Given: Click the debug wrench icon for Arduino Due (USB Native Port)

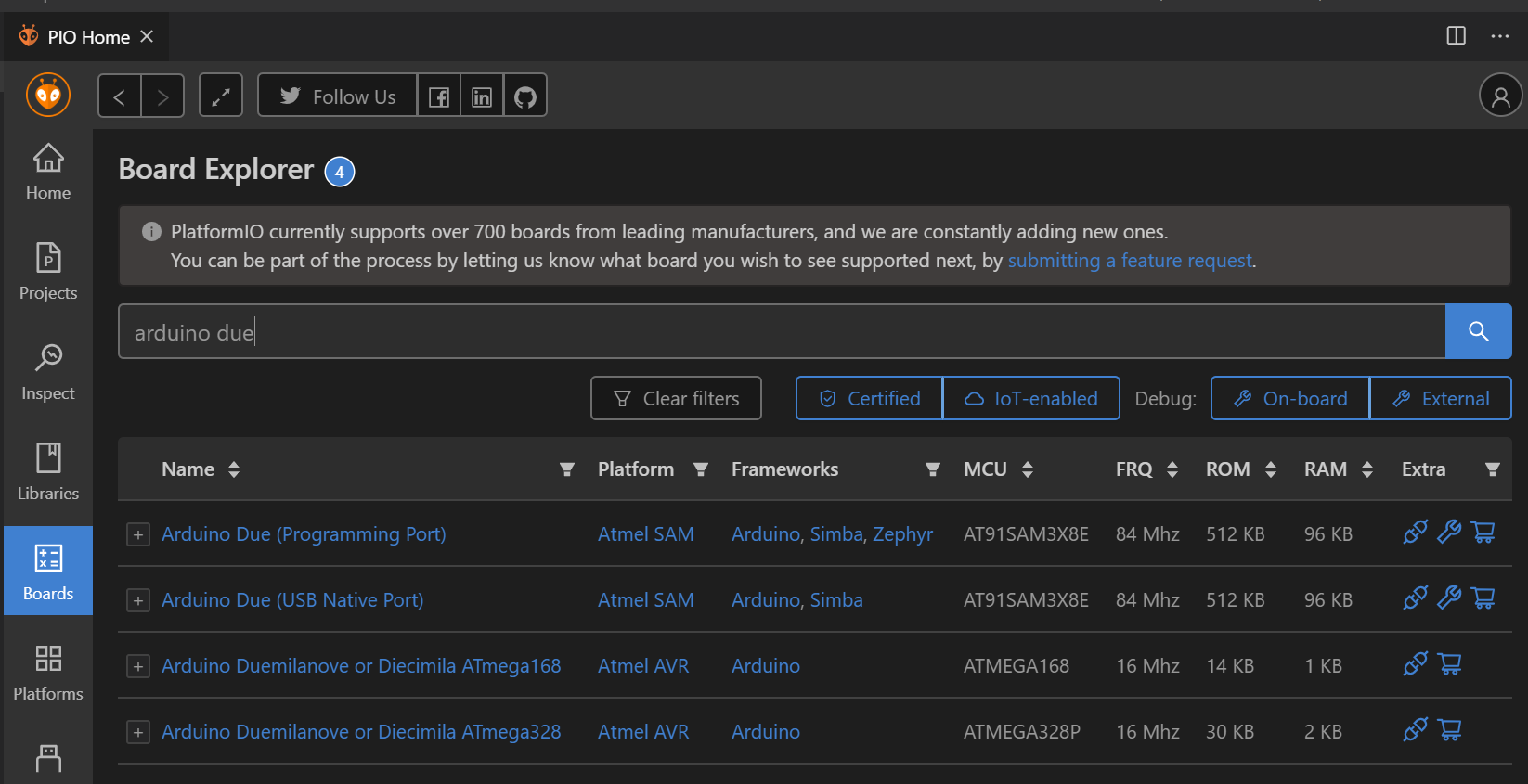Looking at the screenshot, I should (1449, 598).
